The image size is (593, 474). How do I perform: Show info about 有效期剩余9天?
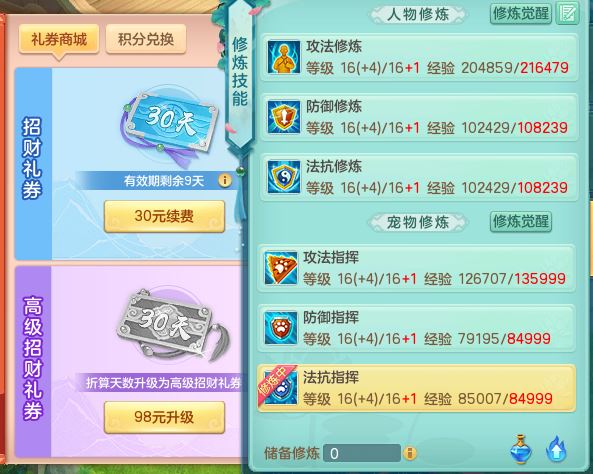[225, 180]
